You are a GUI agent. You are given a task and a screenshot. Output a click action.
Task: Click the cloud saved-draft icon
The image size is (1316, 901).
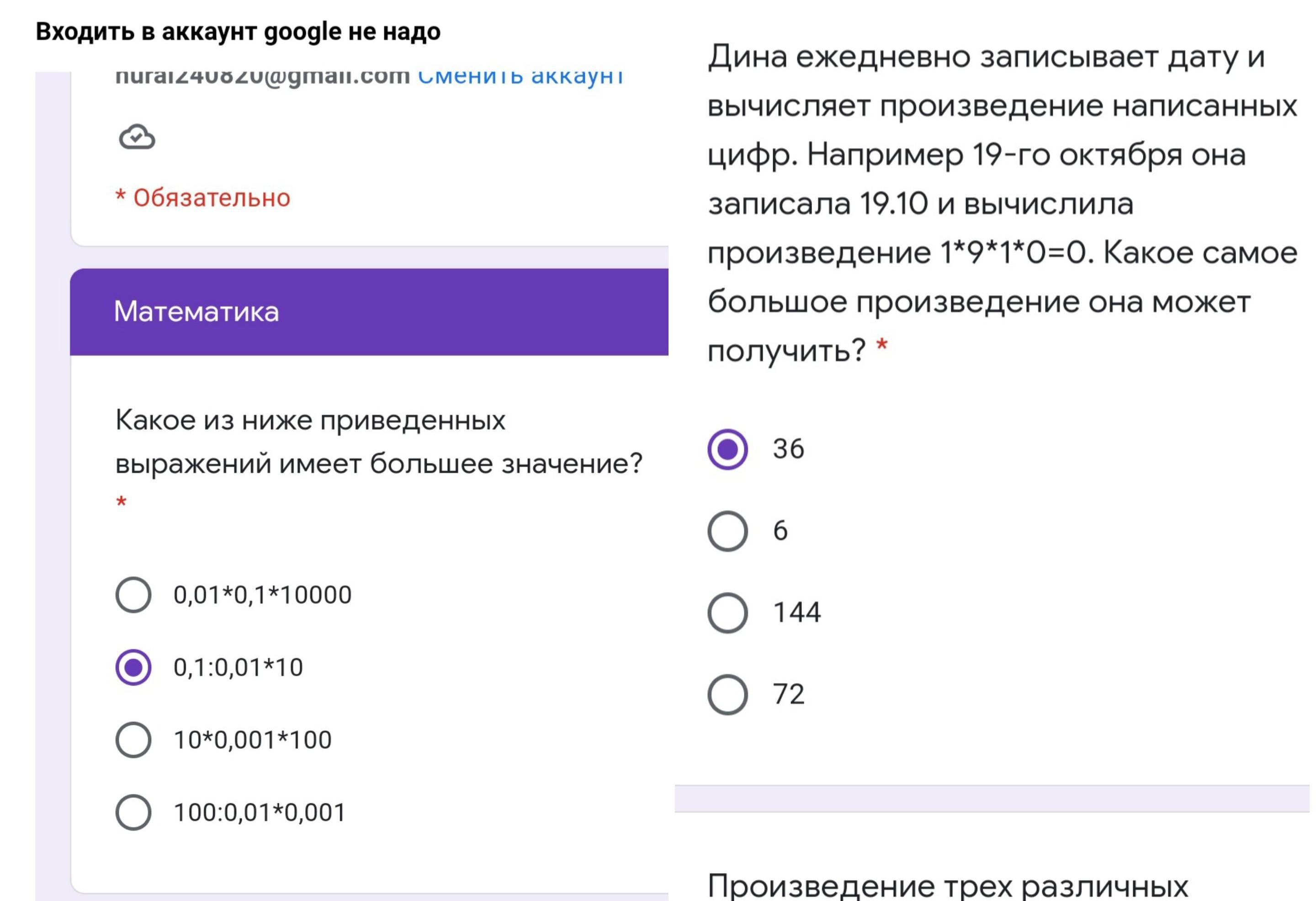point(137,137)
